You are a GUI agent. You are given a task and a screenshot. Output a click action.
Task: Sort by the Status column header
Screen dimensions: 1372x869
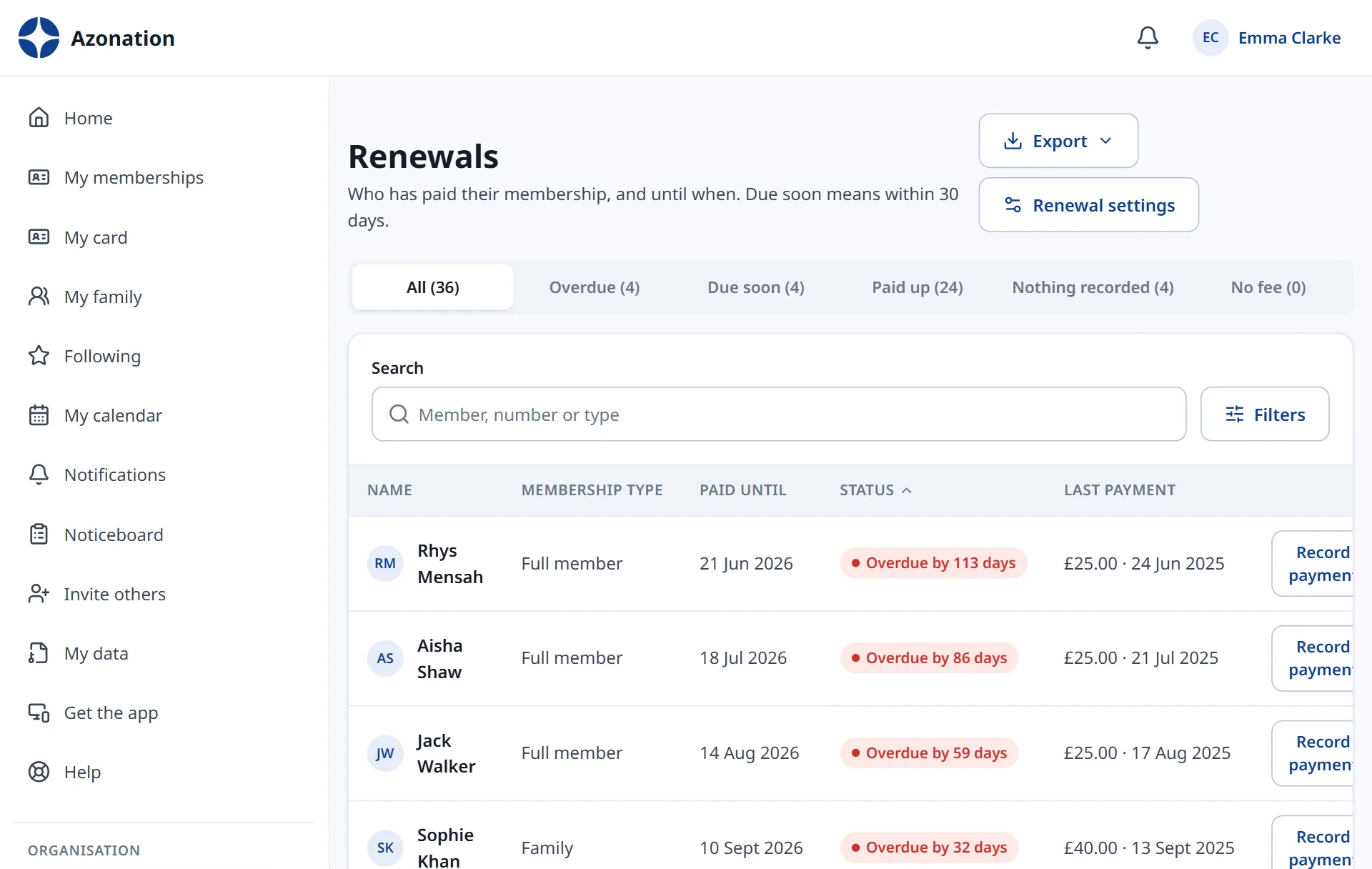coord(875,490)
